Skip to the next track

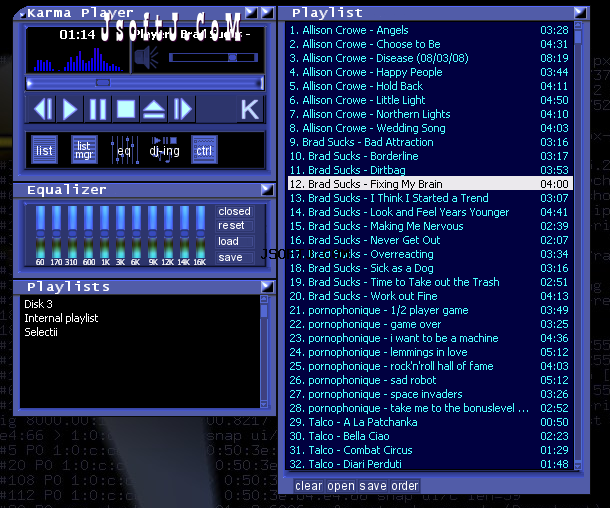pos(182,109)
